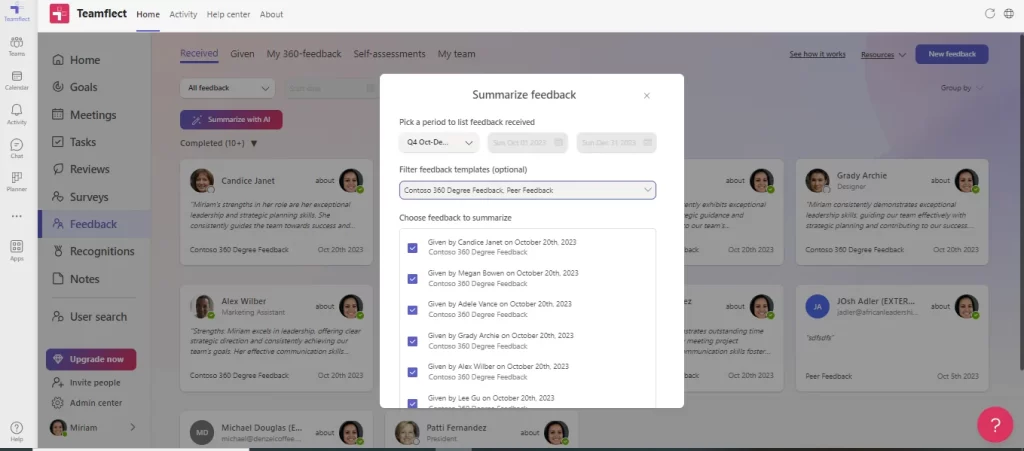Open Meetings in the sidebar
This screenshot has height=451, width=1024.
tap(94, 115)
